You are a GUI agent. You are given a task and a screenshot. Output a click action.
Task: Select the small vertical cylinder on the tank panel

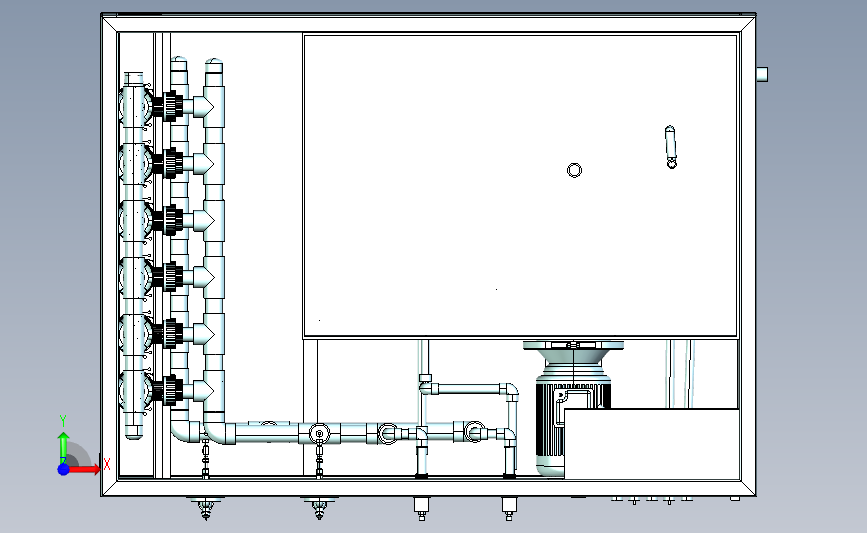click(670, 147)
